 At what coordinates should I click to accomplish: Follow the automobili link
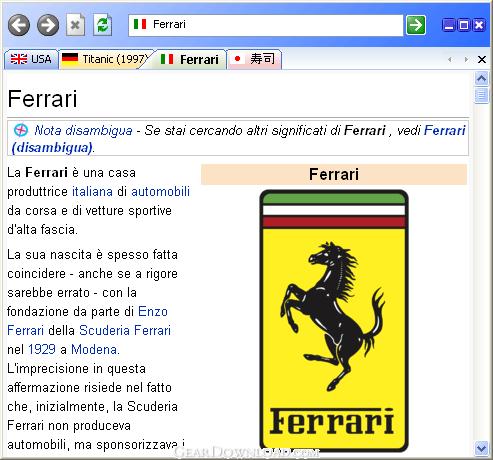pyautogui.click(x=160, y=192)
